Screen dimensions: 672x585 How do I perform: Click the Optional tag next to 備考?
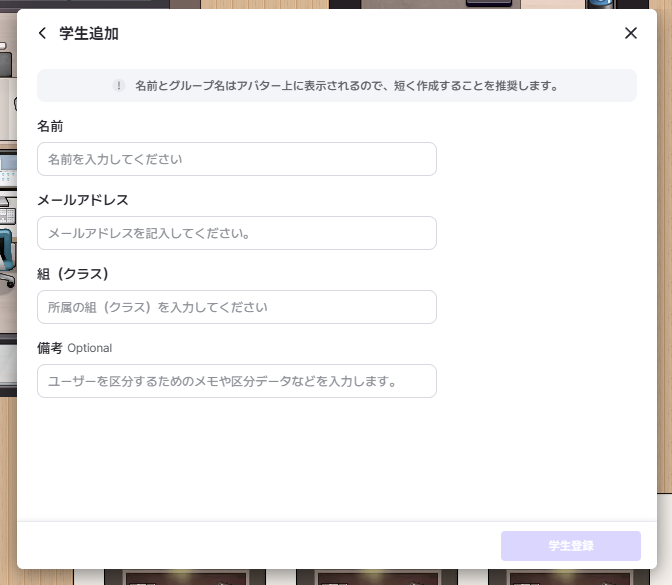click(90, 348)
